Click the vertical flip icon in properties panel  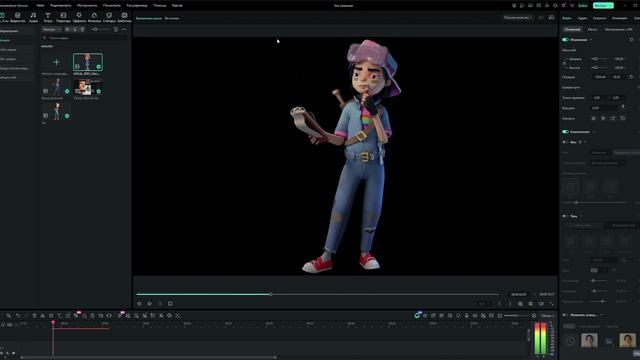[x=603, y=118]
